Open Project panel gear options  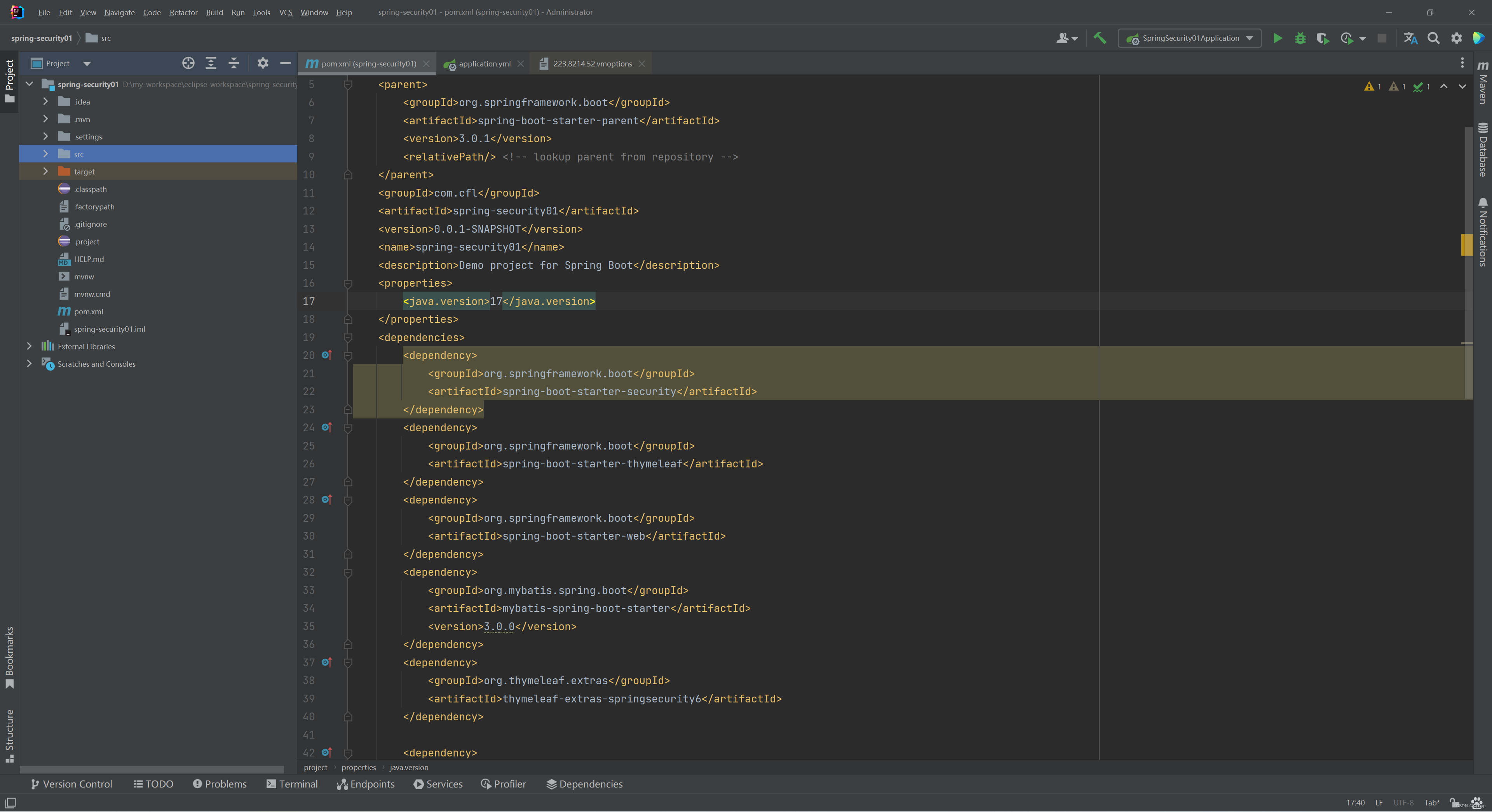pos(263,63)
